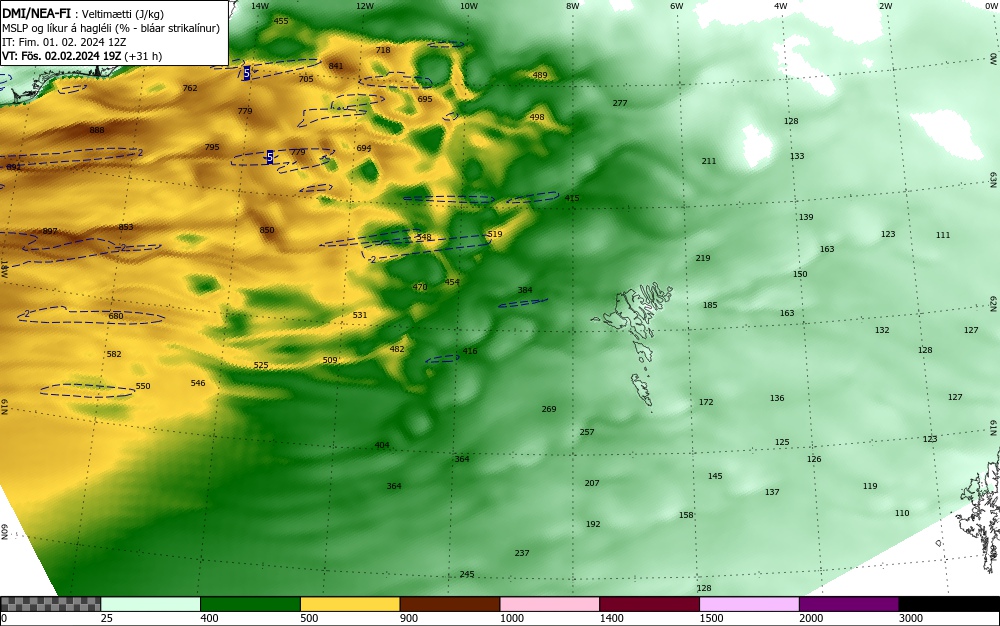The width and height of the screenshot is (1000, 626).
Task: Click the light purple 1500–2000 colorbar segment
Action: [749, 604]
